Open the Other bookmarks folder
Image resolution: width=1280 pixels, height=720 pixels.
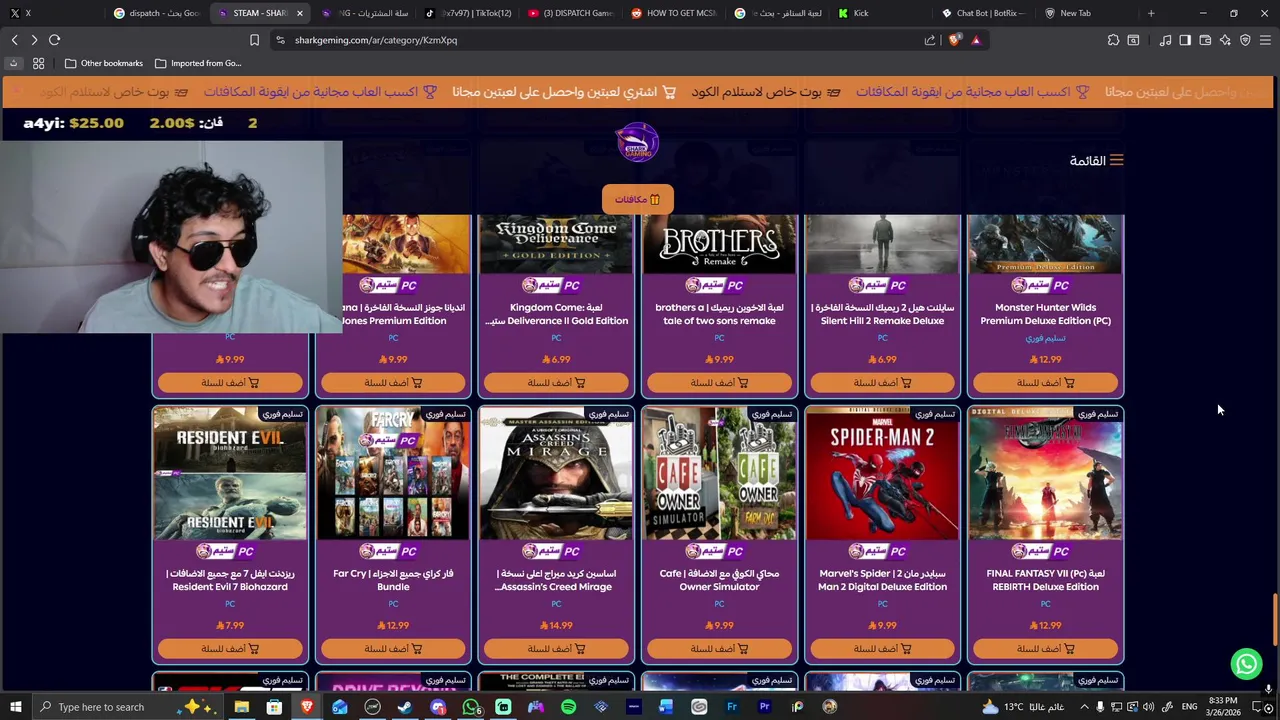[x=104, y=63]
